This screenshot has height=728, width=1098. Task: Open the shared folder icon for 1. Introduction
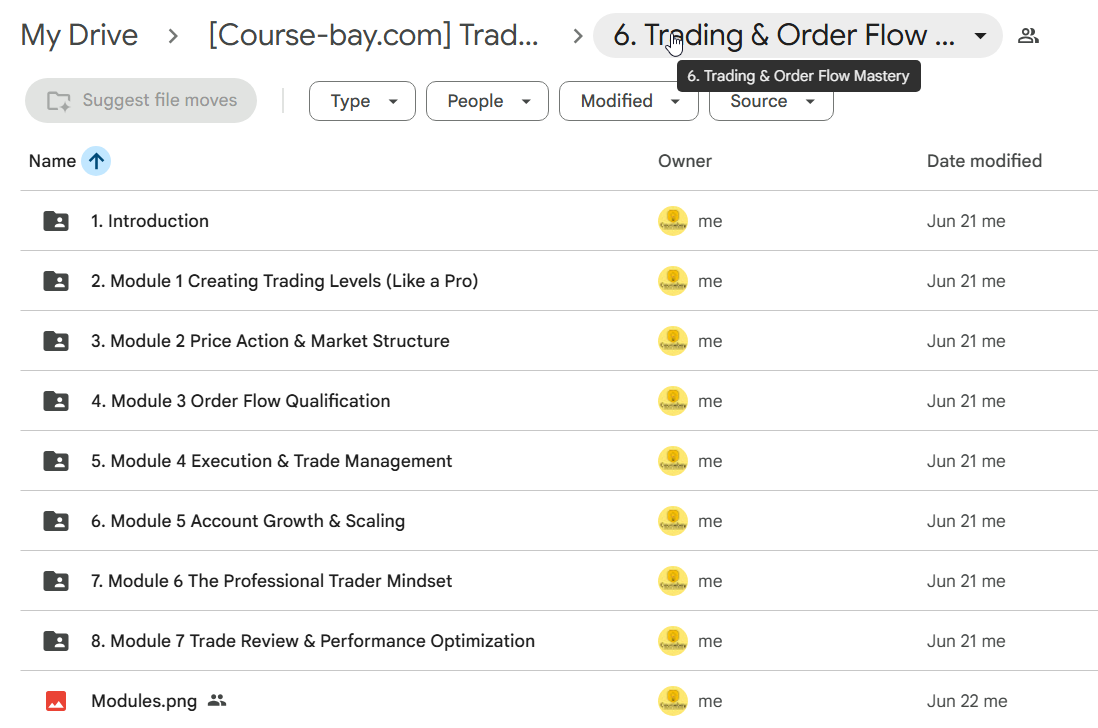pos(56,221)
